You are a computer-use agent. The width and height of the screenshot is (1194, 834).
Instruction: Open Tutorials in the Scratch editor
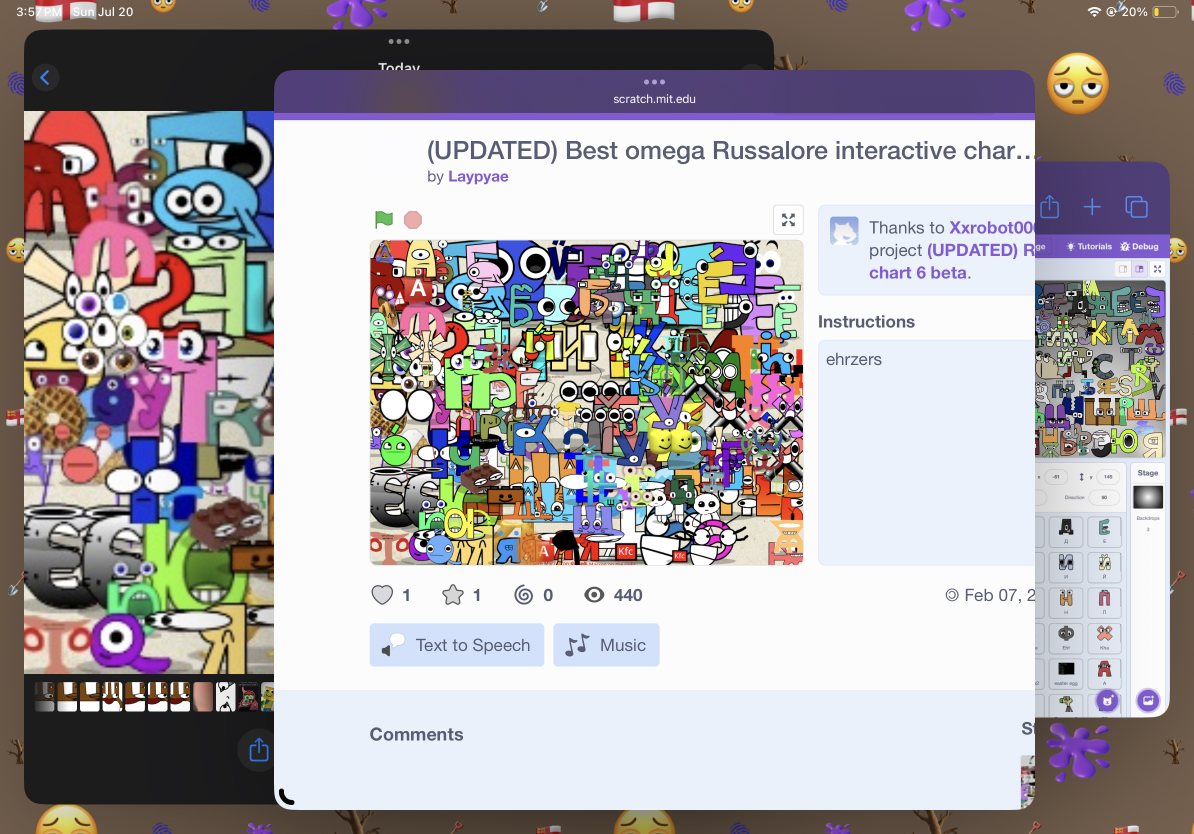1089,247
